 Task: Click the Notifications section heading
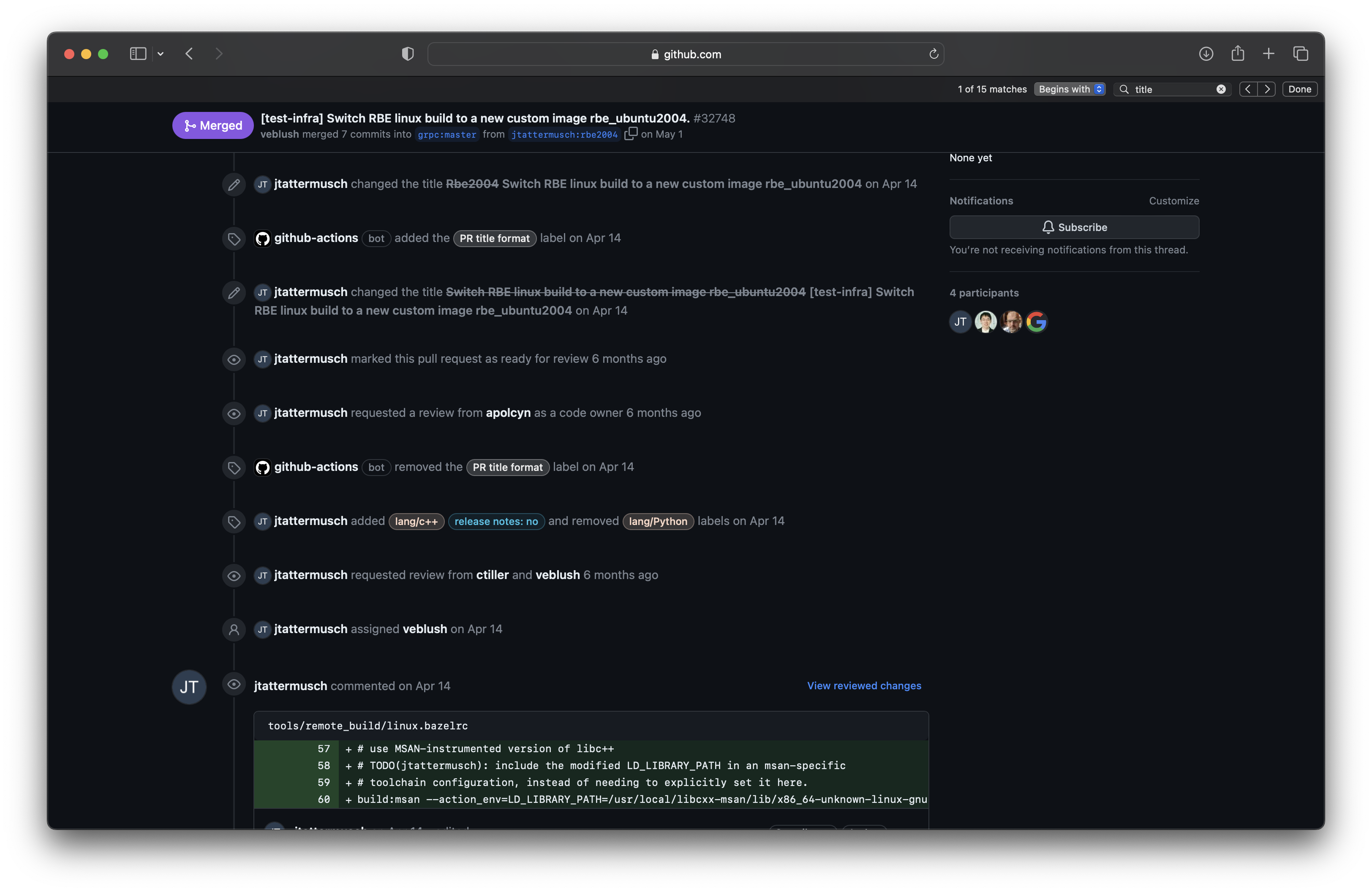[x=980, y=201]
